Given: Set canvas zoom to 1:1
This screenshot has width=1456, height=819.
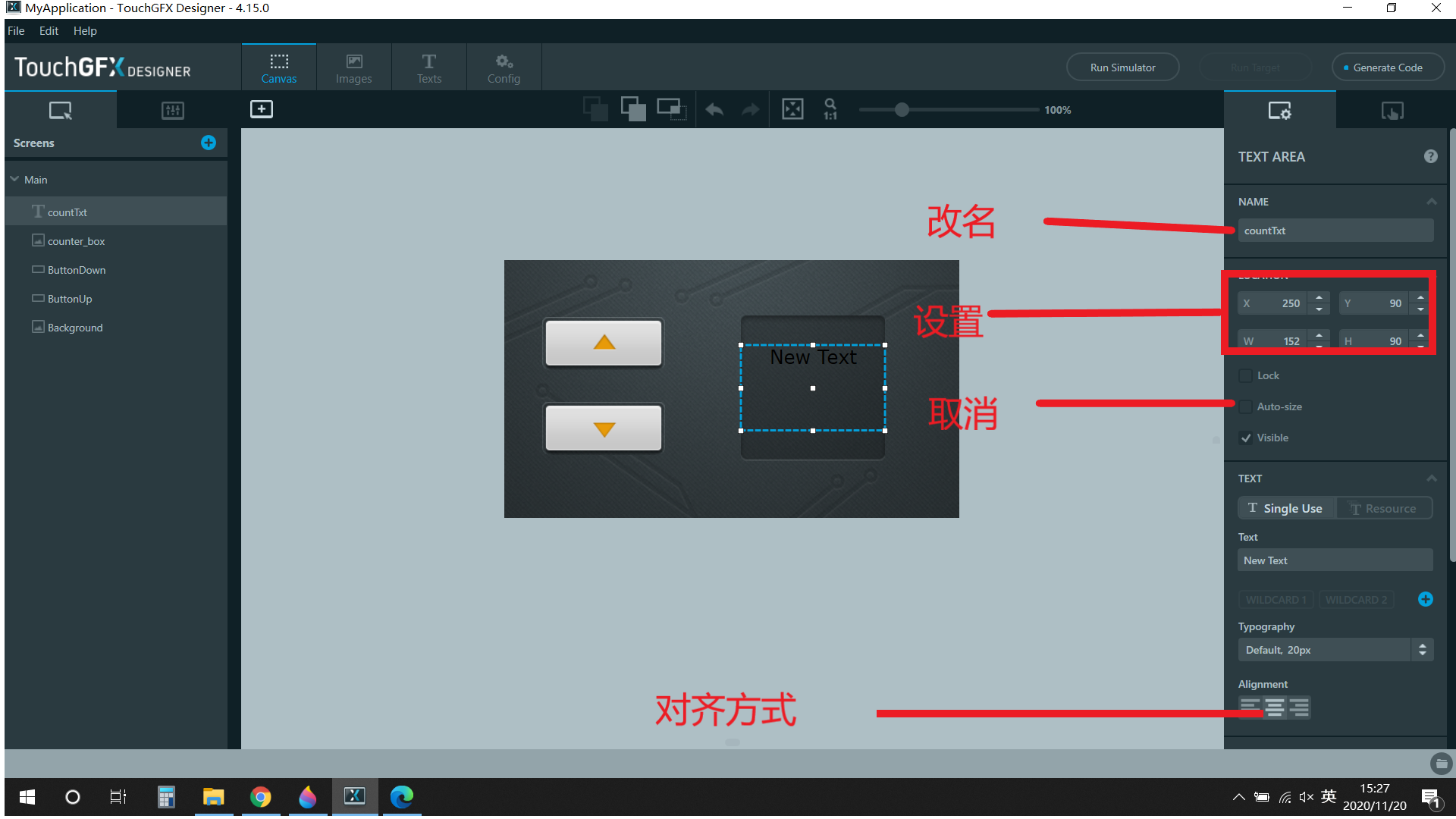Looking at the screenshot, I should pyautogui.click(x=830, y=109).
